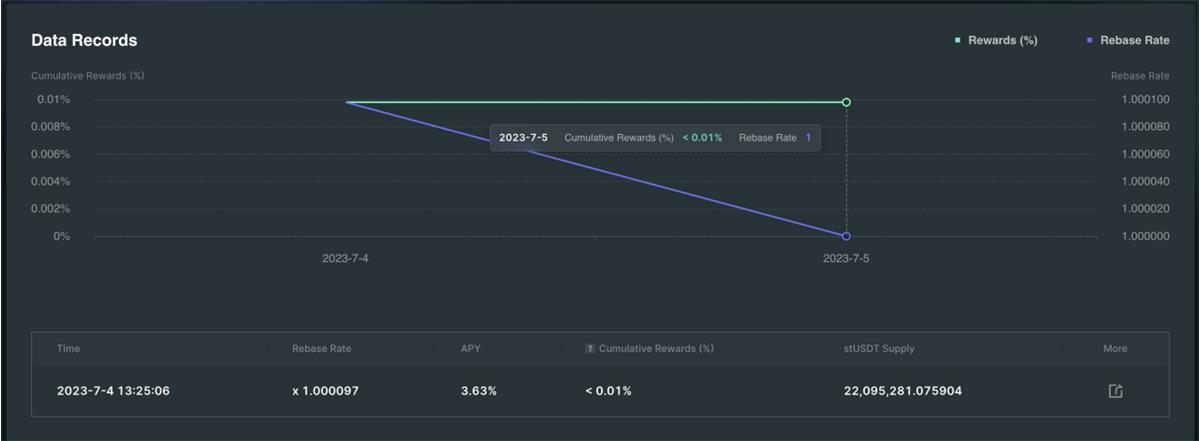The height and width of the screenshot is (441, 1200).
Task: Click the question mark icon beside Cumulative Rewards
Action: [590, 349]
